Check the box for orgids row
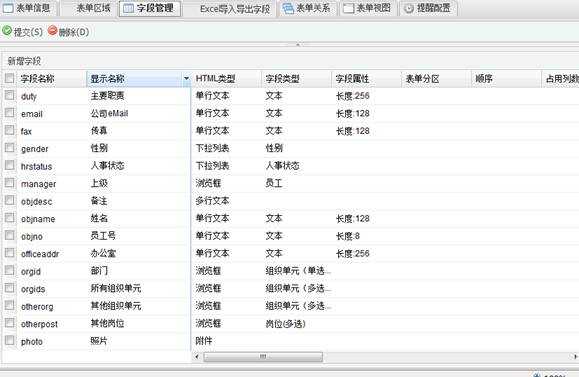 (10, 288)
